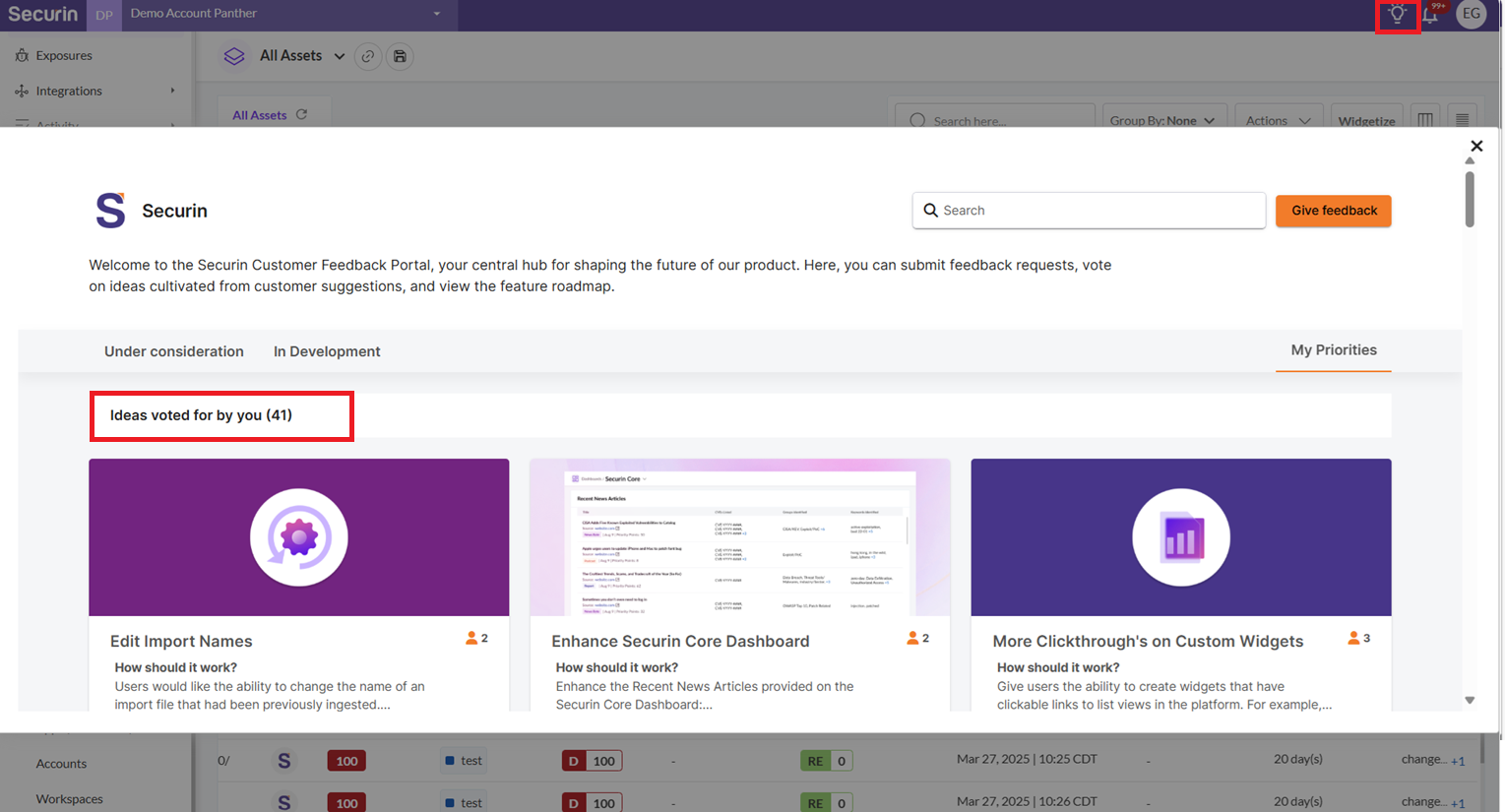1505x812 pixels.
Task: Select the My Priorities tab
Action: 1334,350
